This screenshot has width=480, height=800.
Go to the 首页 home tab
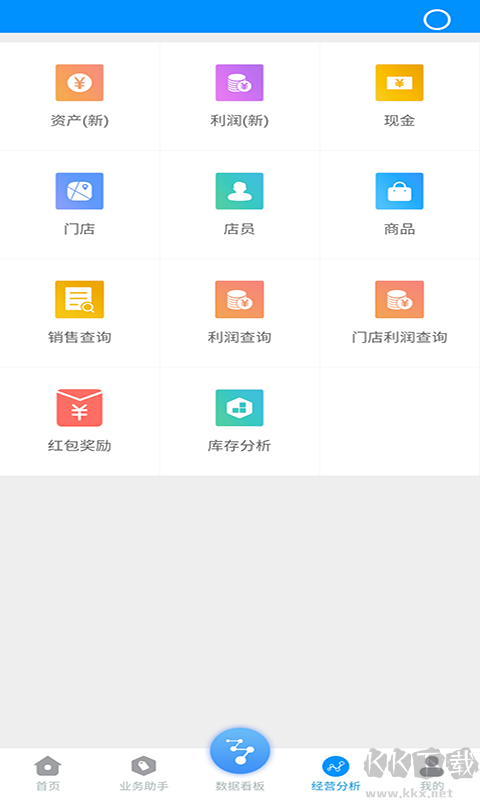[48, 773]
